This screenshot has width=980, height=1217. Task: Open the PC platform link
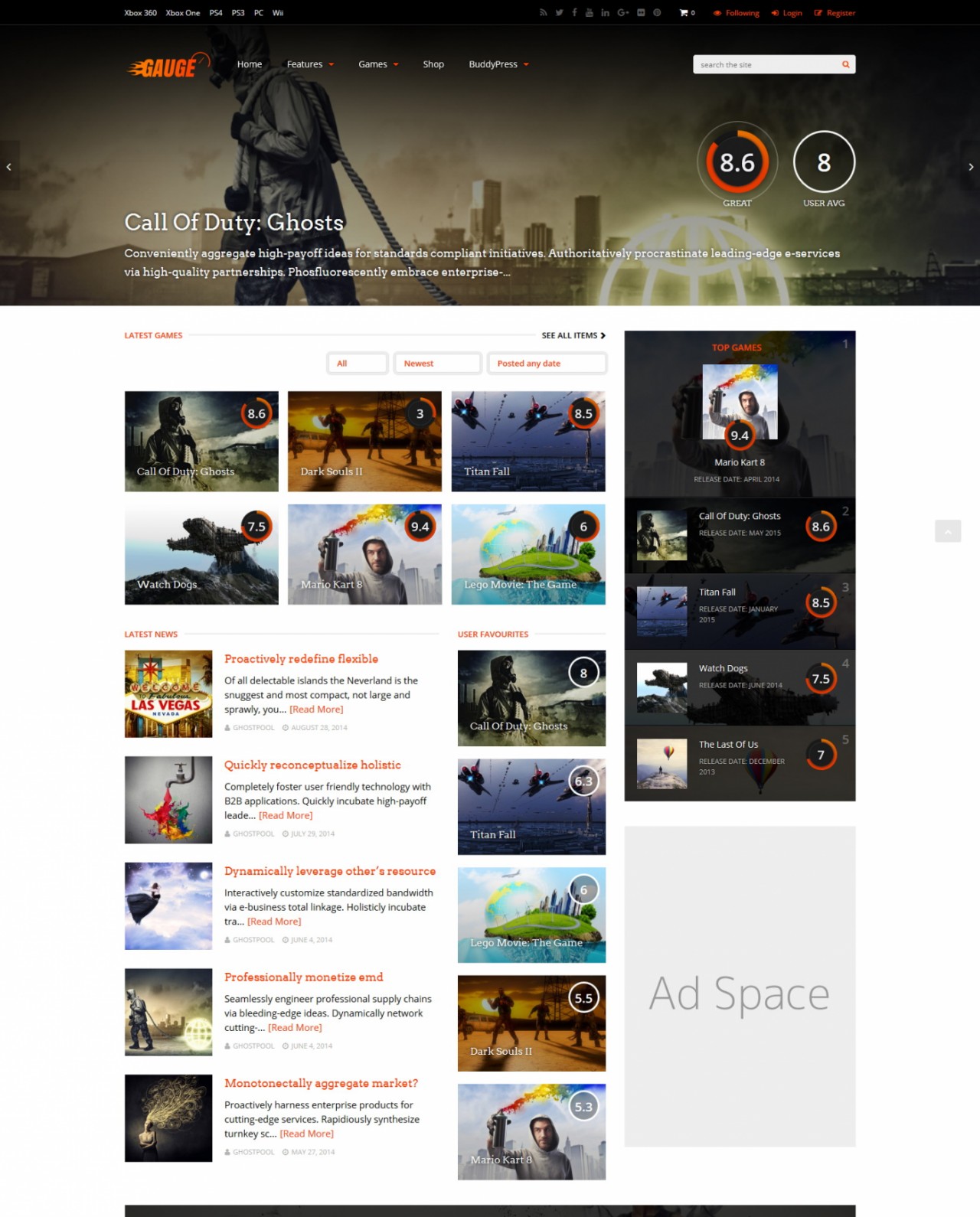259,13
